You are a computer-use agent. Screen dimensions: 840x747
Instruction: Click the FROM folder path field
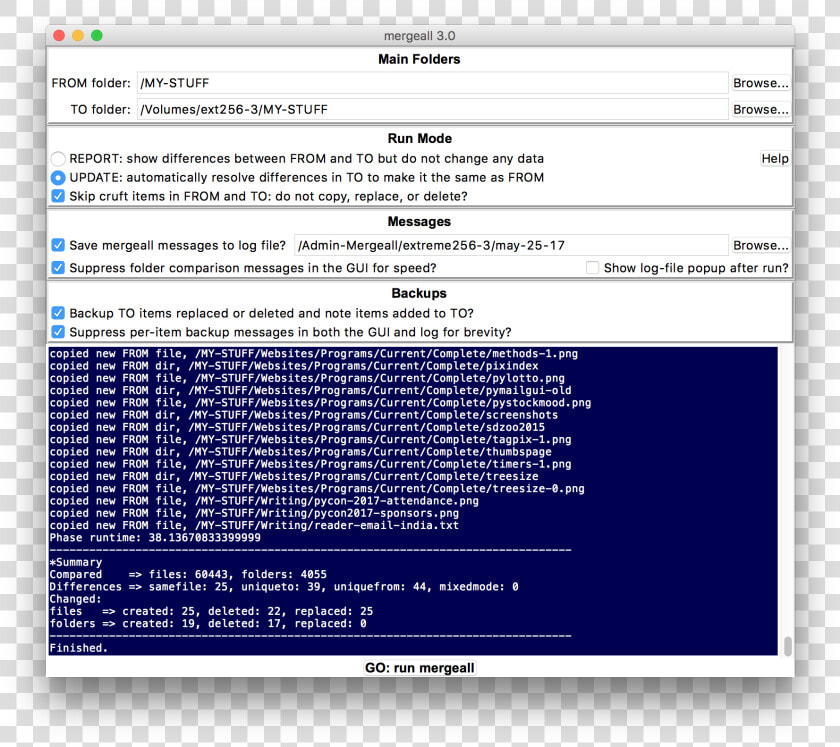pos(432,83)
